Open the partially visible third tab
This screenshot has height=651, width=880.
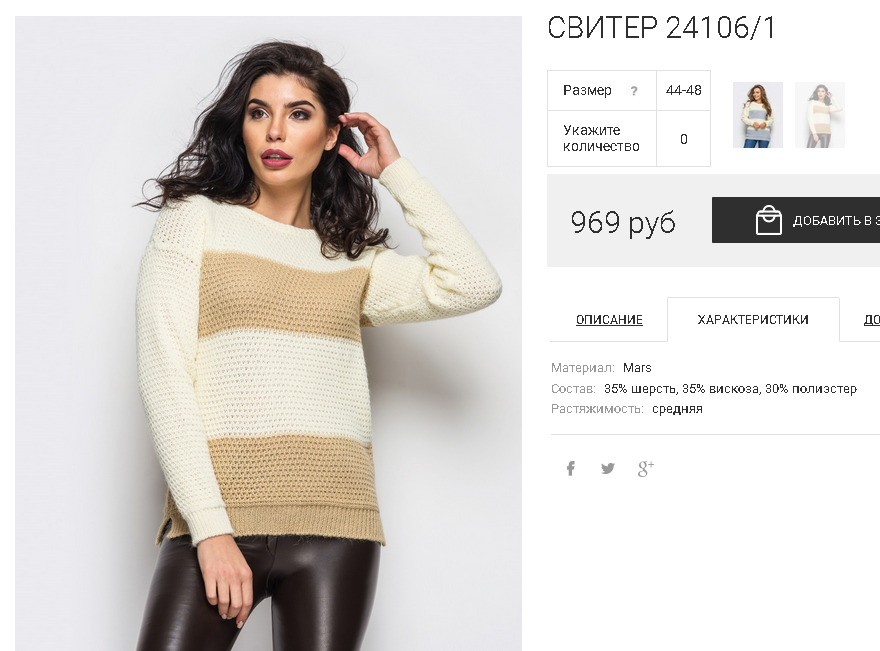870,319
